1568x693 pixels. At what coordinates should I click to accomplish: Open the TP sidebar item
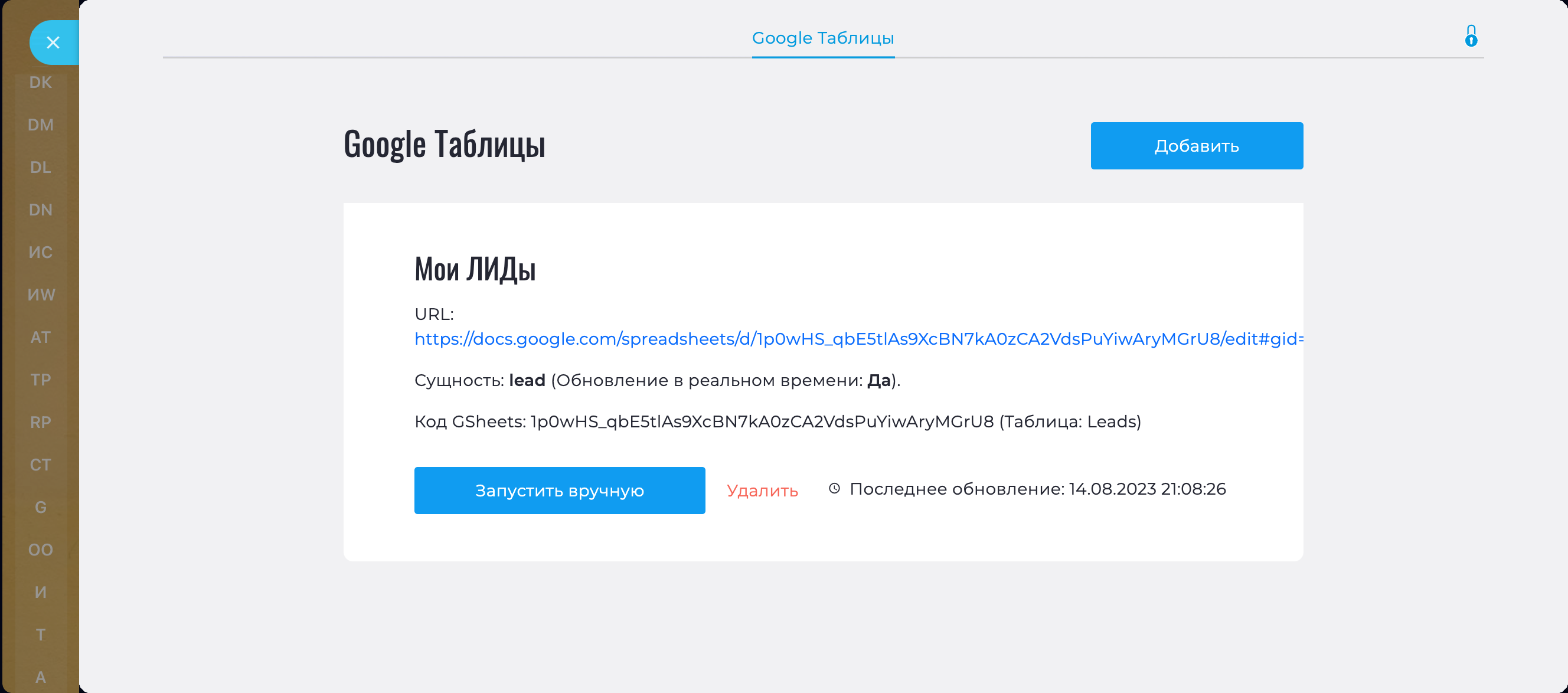coord(41,380)
